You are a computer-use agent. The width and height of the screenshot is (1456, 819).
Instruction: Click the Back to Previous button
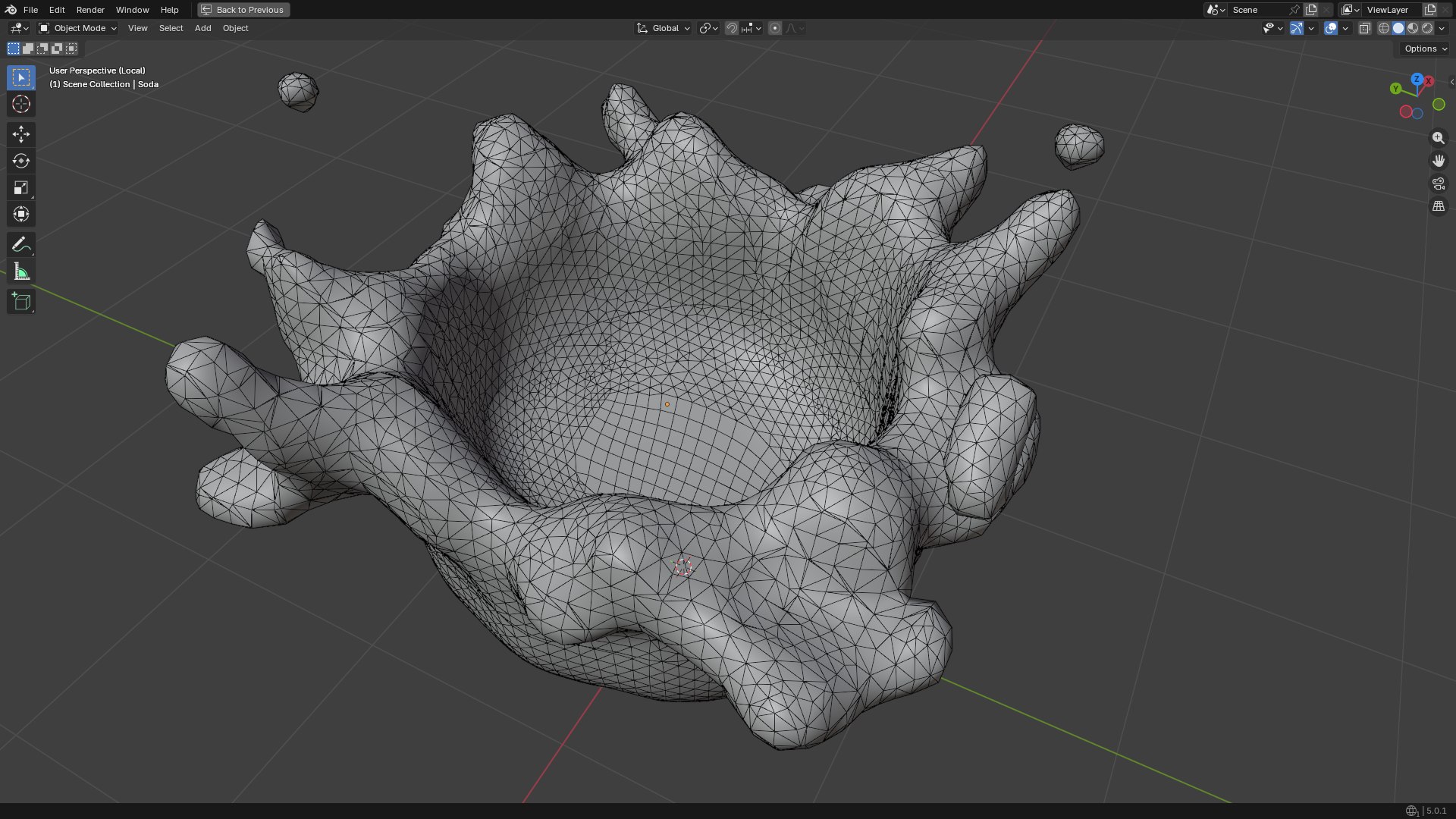pos(243,10)
